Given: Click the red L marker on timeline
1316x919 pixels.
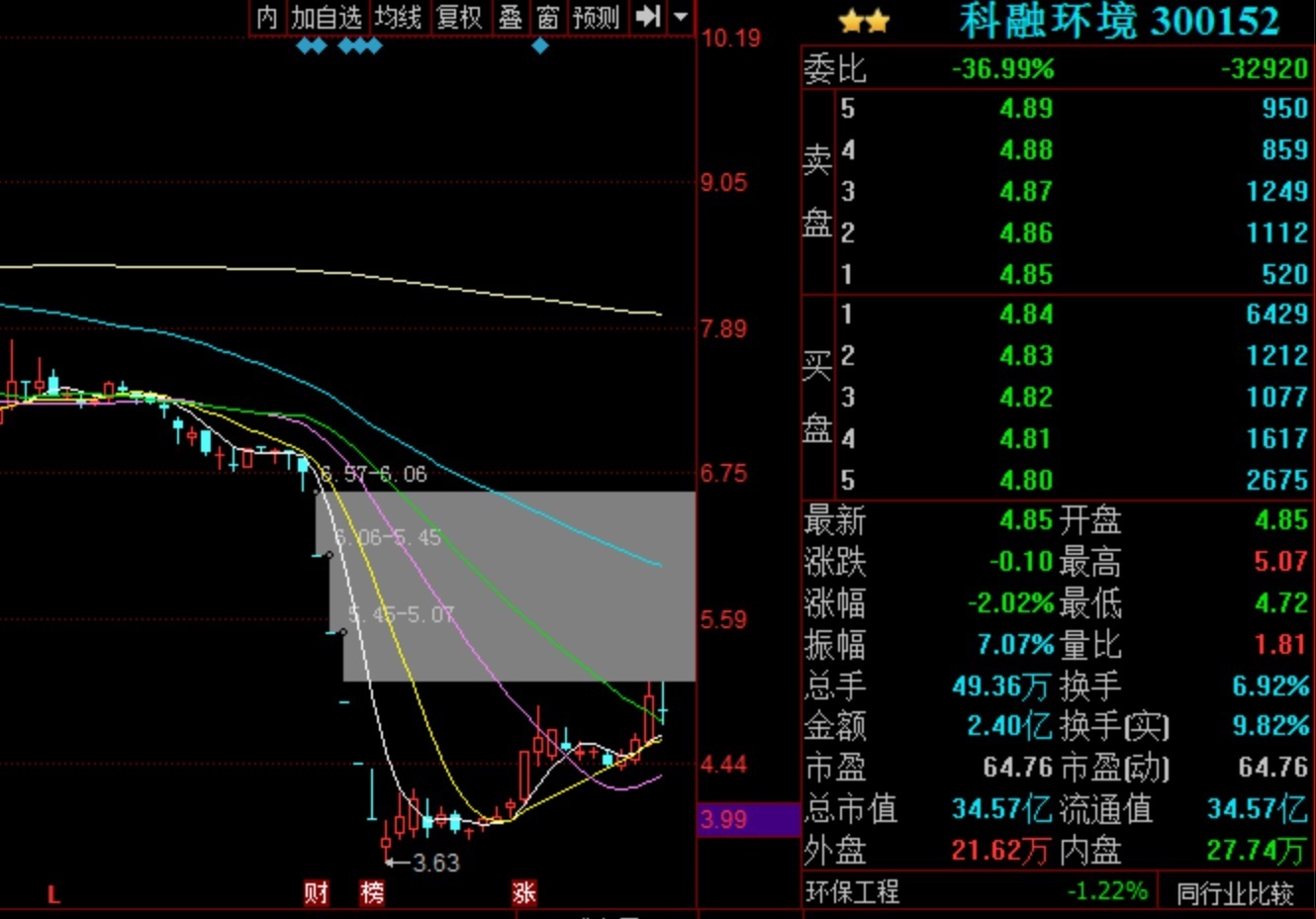Looking at the screenshot, I should tap(53, 895).
